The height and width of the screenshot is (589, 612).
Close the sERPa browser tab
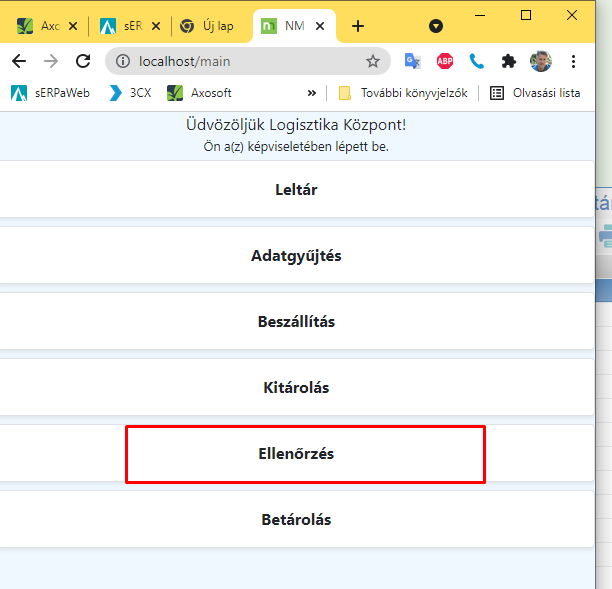156,26
